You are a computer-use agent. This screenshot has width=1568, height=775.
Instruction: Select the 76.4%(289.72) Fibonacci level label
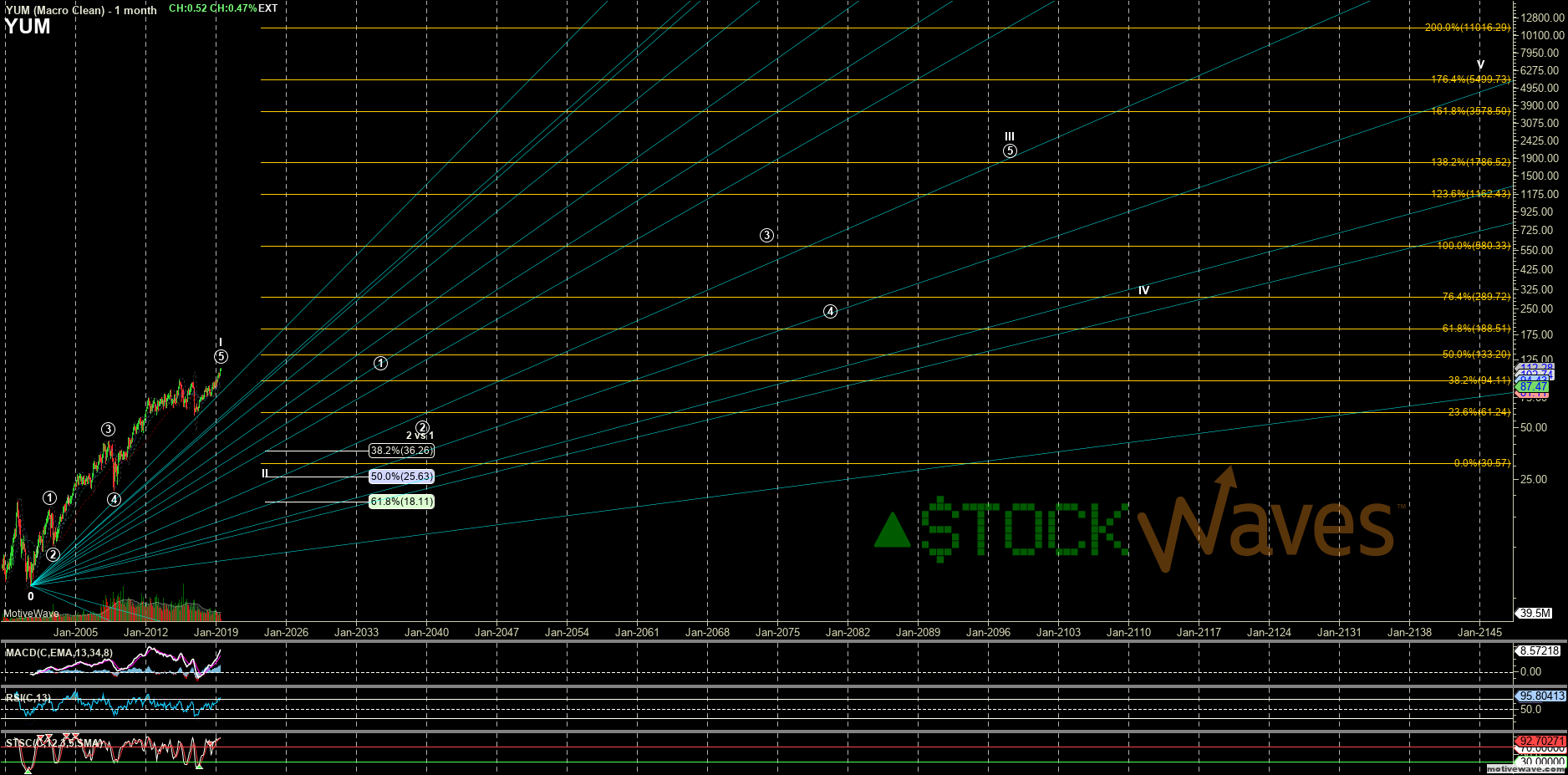click(1477, 297)
